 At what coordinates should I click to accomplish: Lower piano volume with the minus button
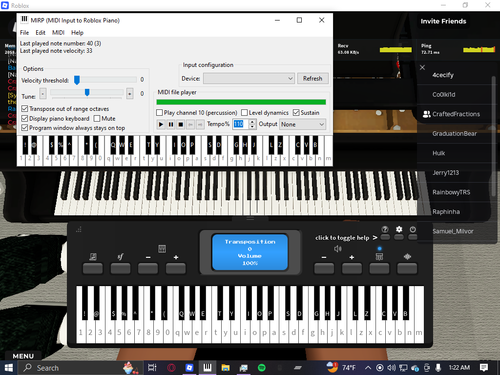pos(324,268)
